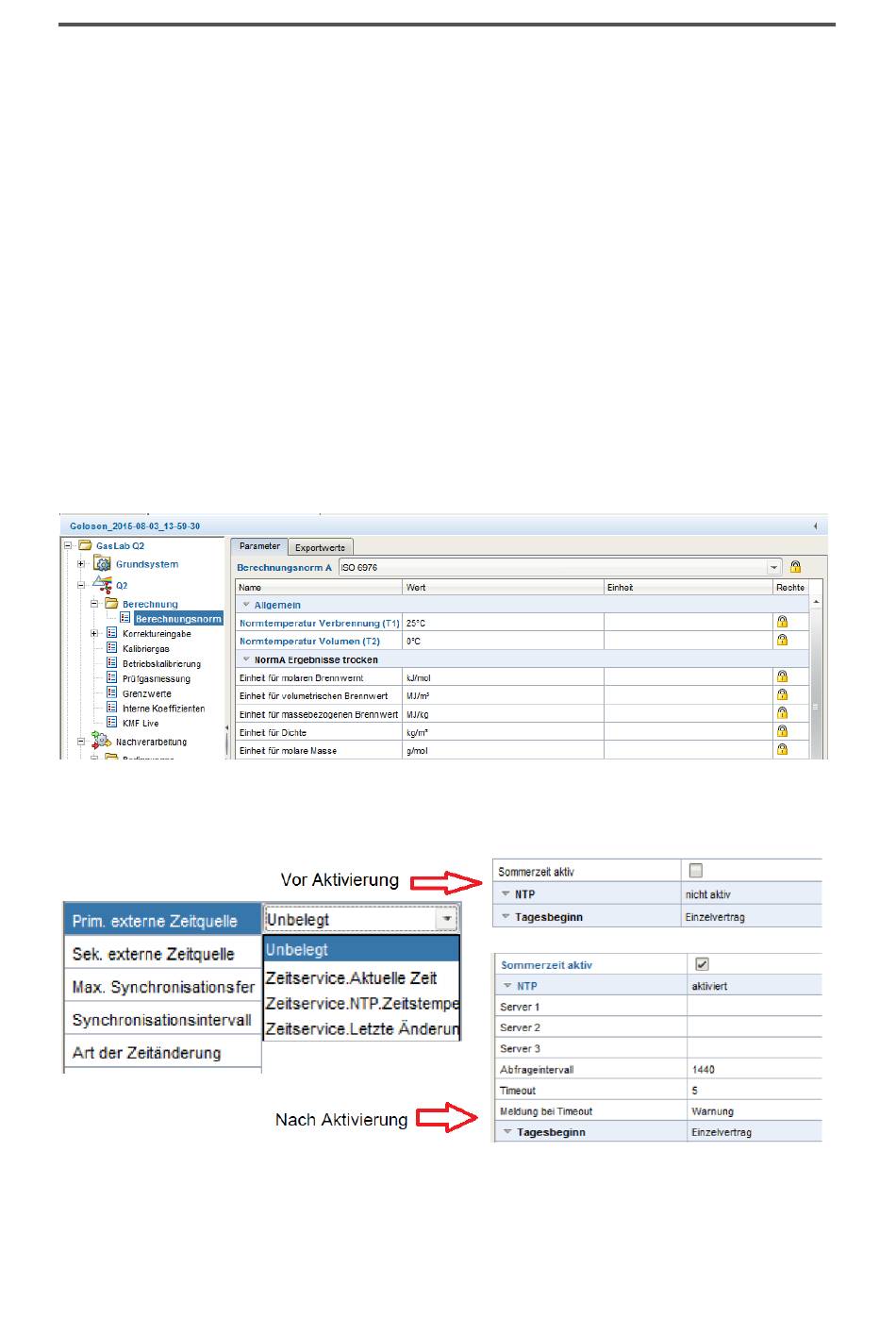Click the Interne Koeffizienten list icon
896x1318 pixels.
111,708
